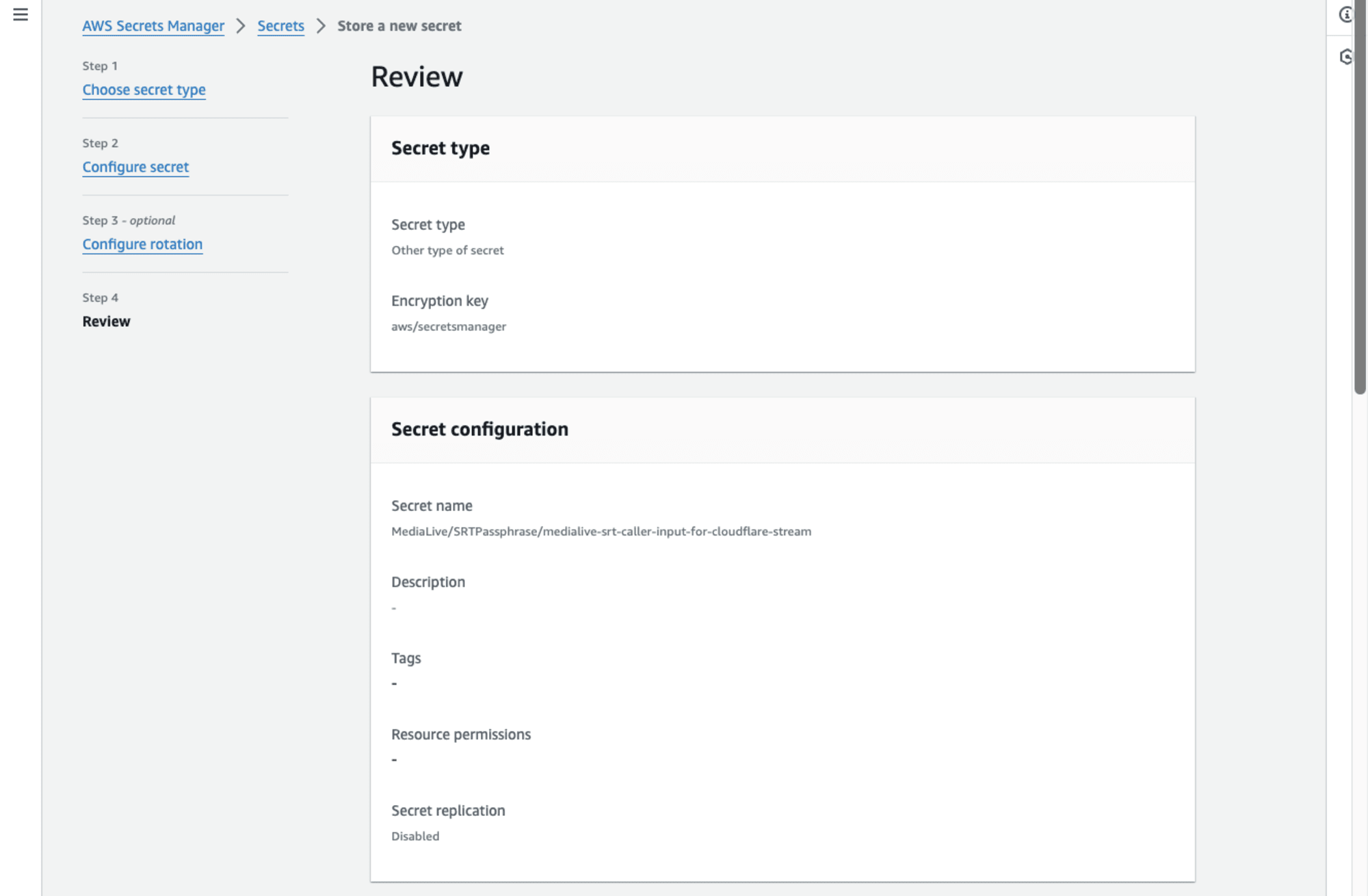Return to Choose secret type step
1368x896 pixels.
[144, 90]
